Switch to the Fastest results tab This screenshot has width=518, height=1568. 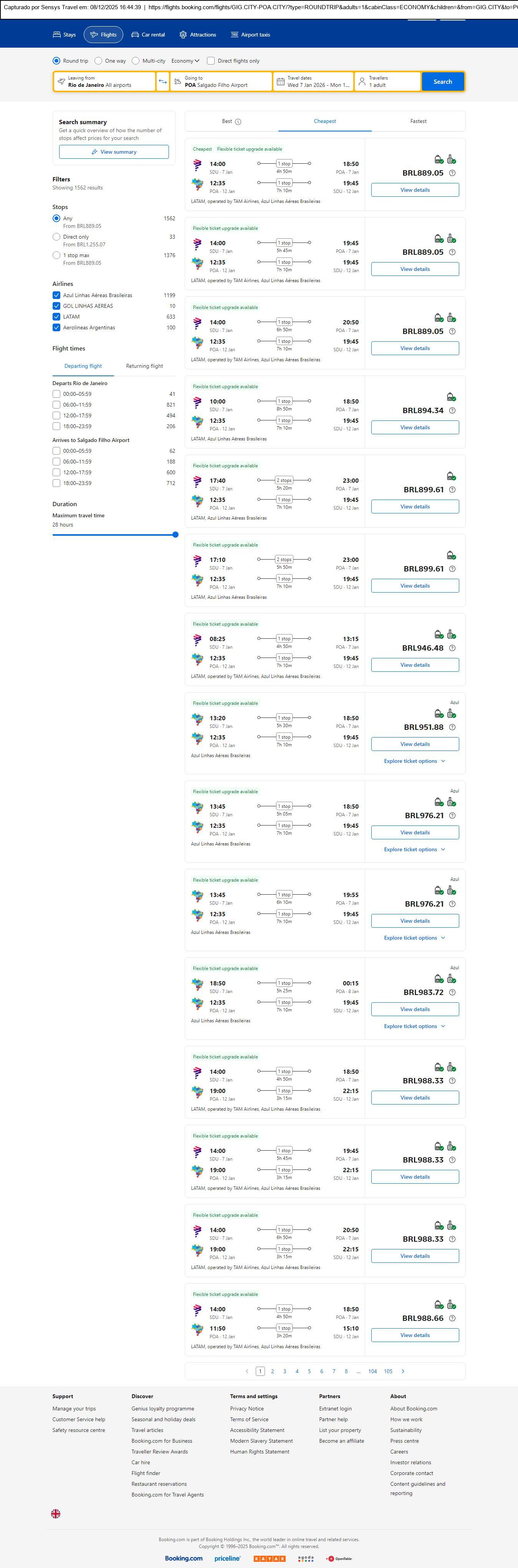pyautogui.click(x=418, y=121)
